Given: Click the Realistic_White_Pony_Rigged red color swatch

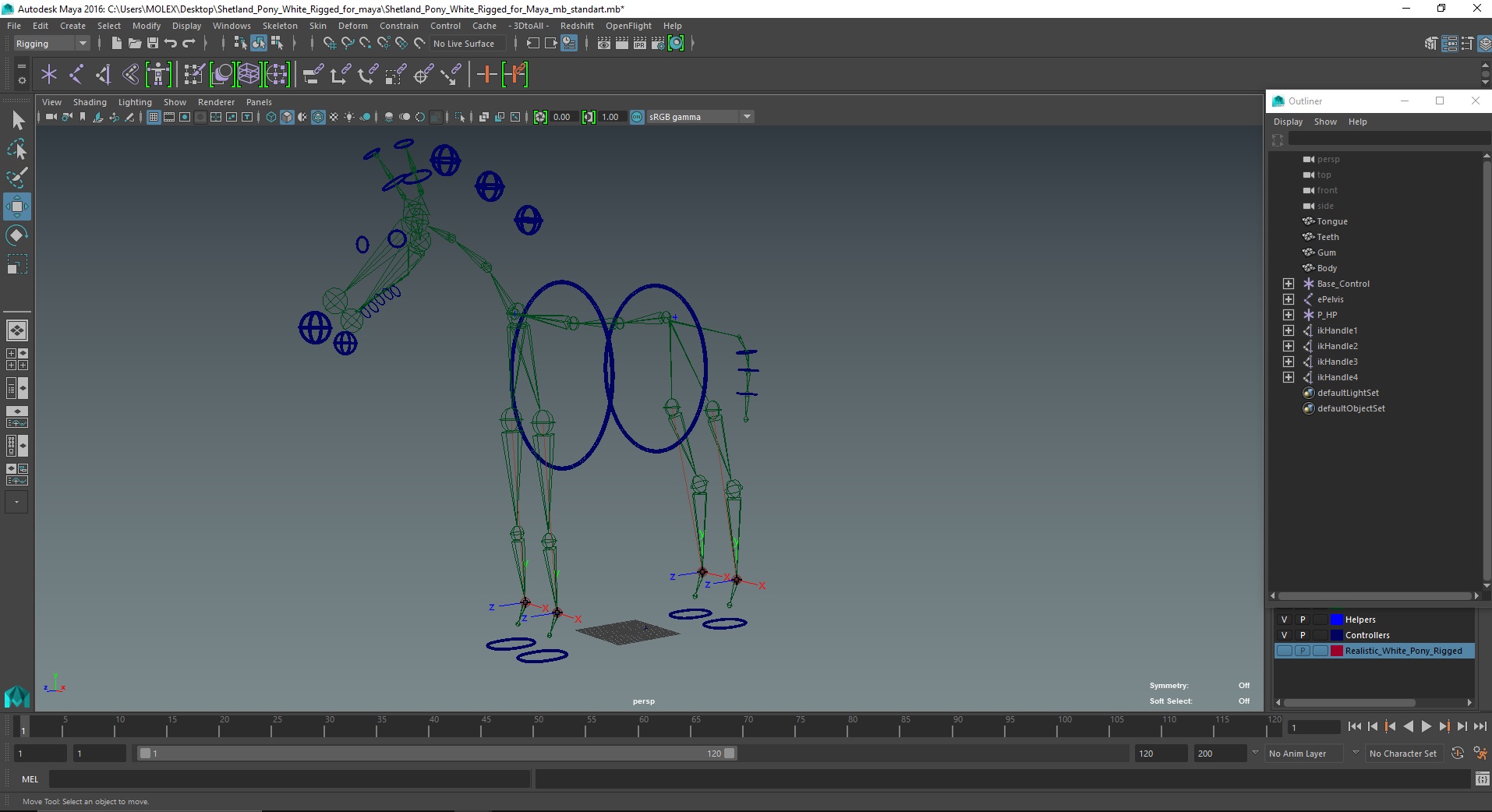Looking at the screenshot, I should click(1337, 651).
